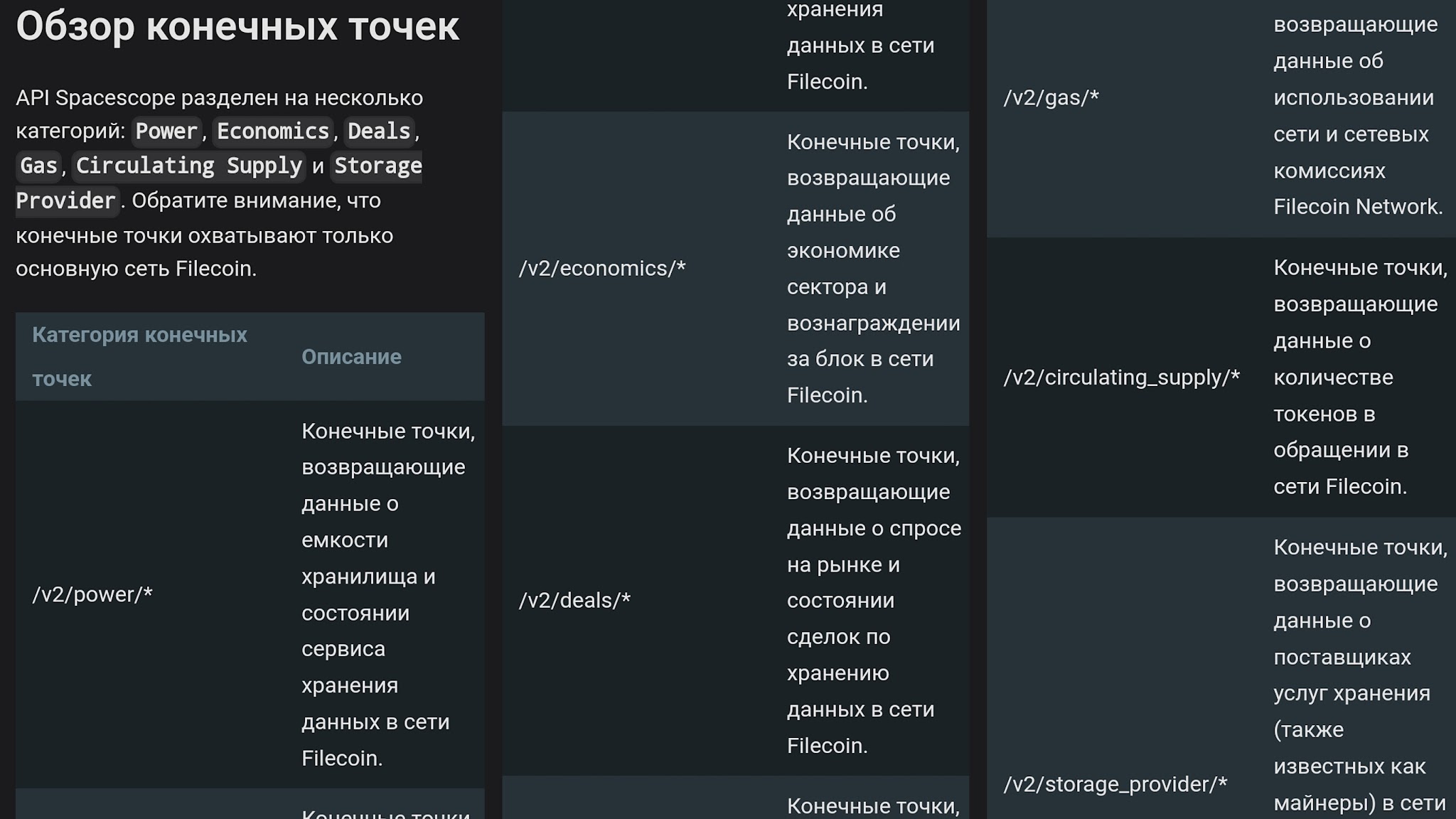This screenshot has width=1456, height=819.
Task: Click the Circulating Supply code tag
Action: pos(189,166)
